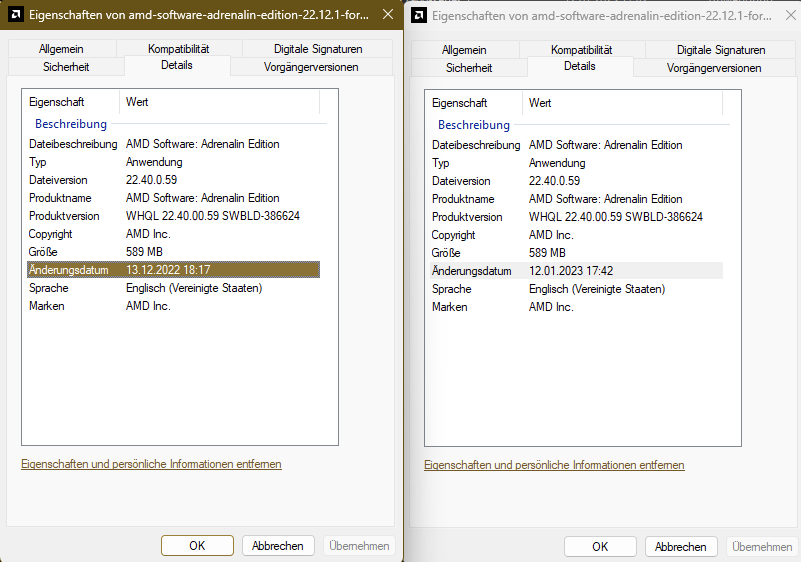
Task: Select Änderungsdatum row 12.01.2023 17:42
Action: coord(576,271)
